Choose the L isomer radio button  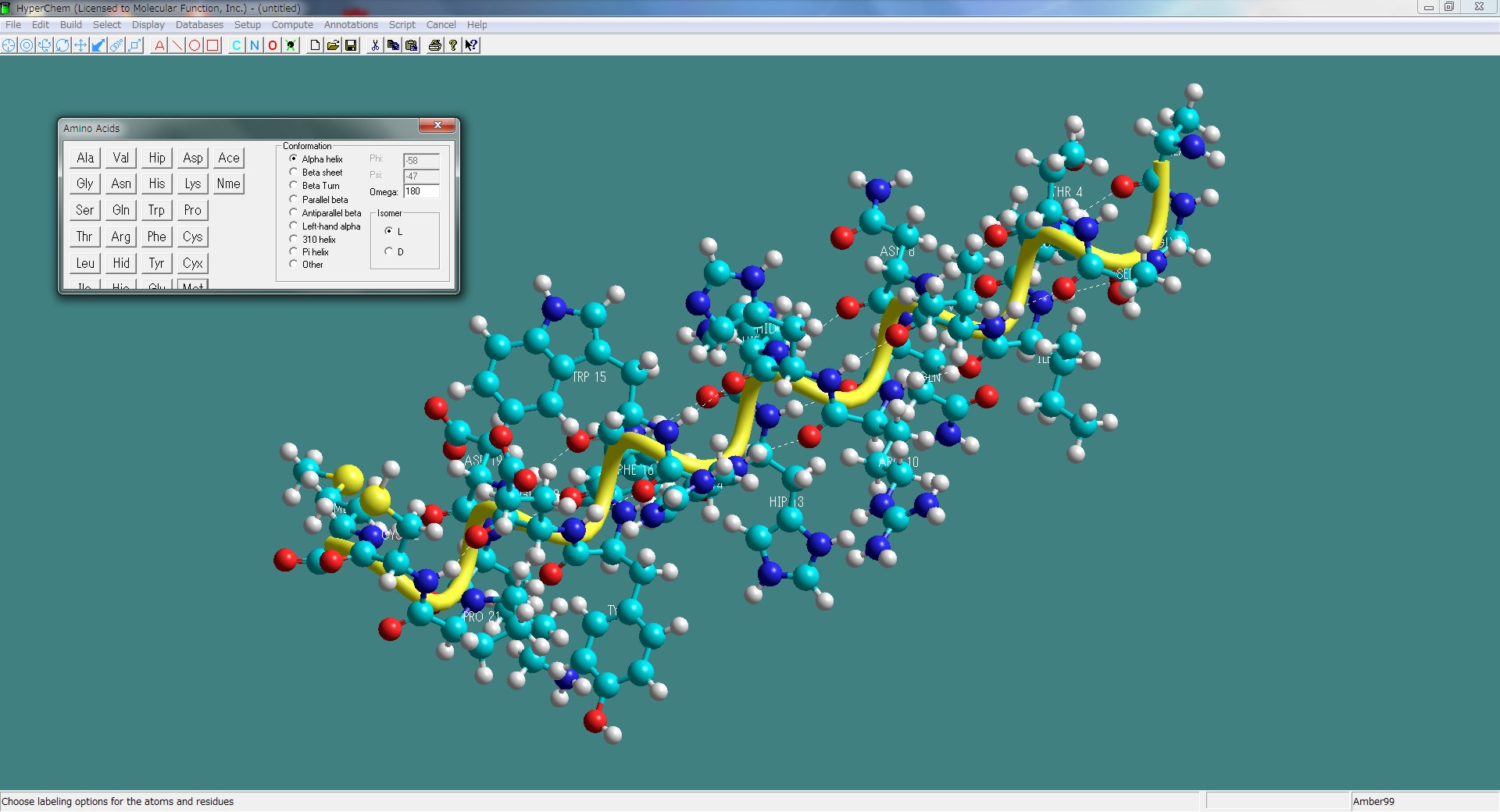click(x=394, y=232)
